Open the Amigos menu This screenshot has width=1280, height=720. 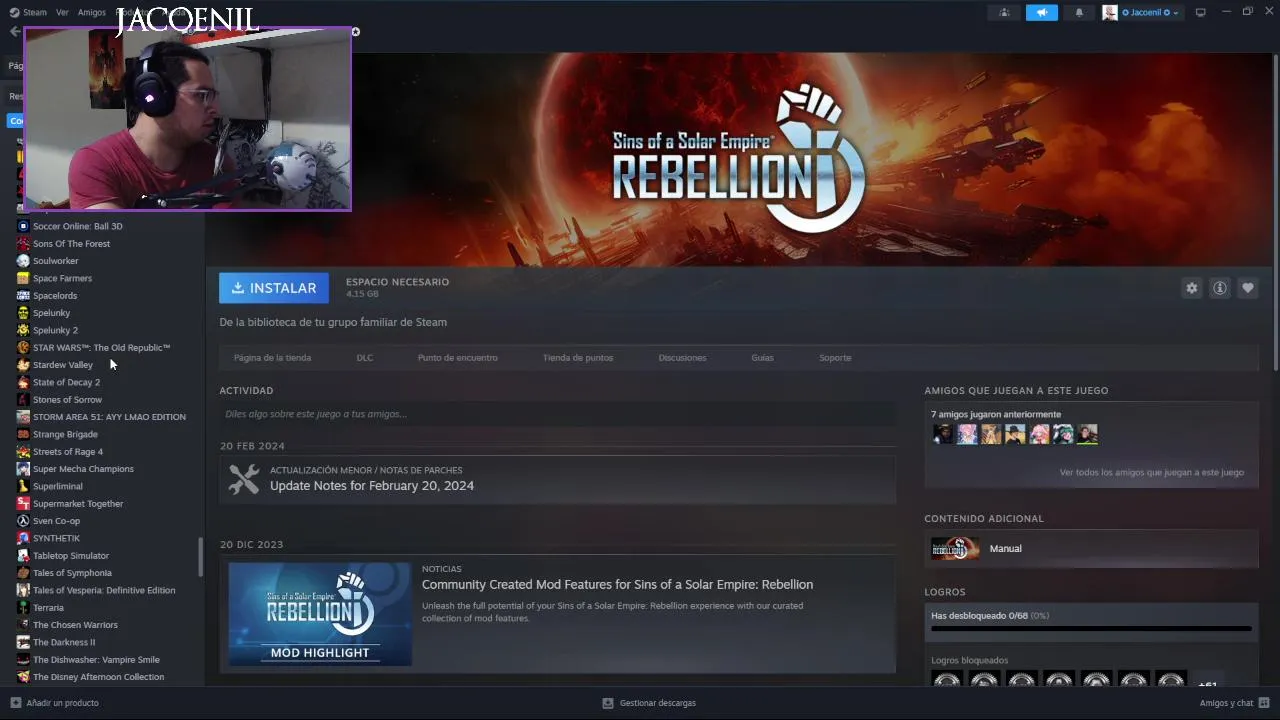92,12
